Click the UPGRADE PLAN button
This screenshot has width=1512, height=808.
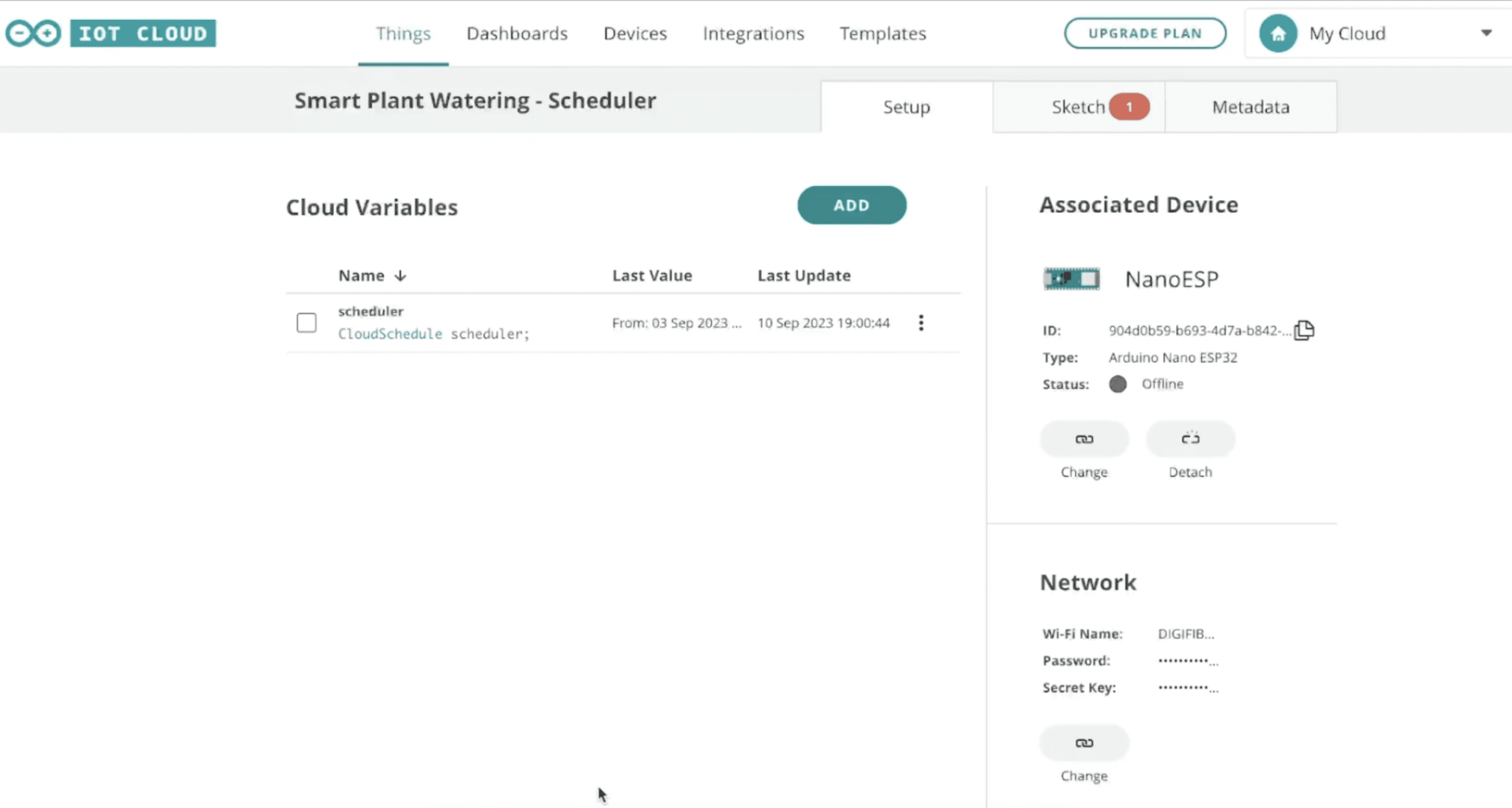point(1144,32)
